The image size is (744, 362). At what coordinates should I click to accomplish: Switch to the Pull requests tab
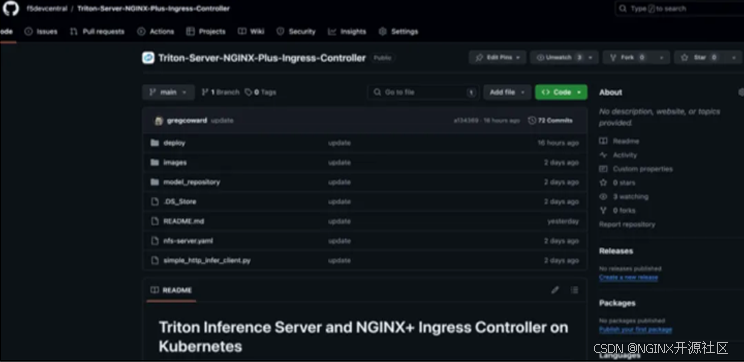pos(97,32)
